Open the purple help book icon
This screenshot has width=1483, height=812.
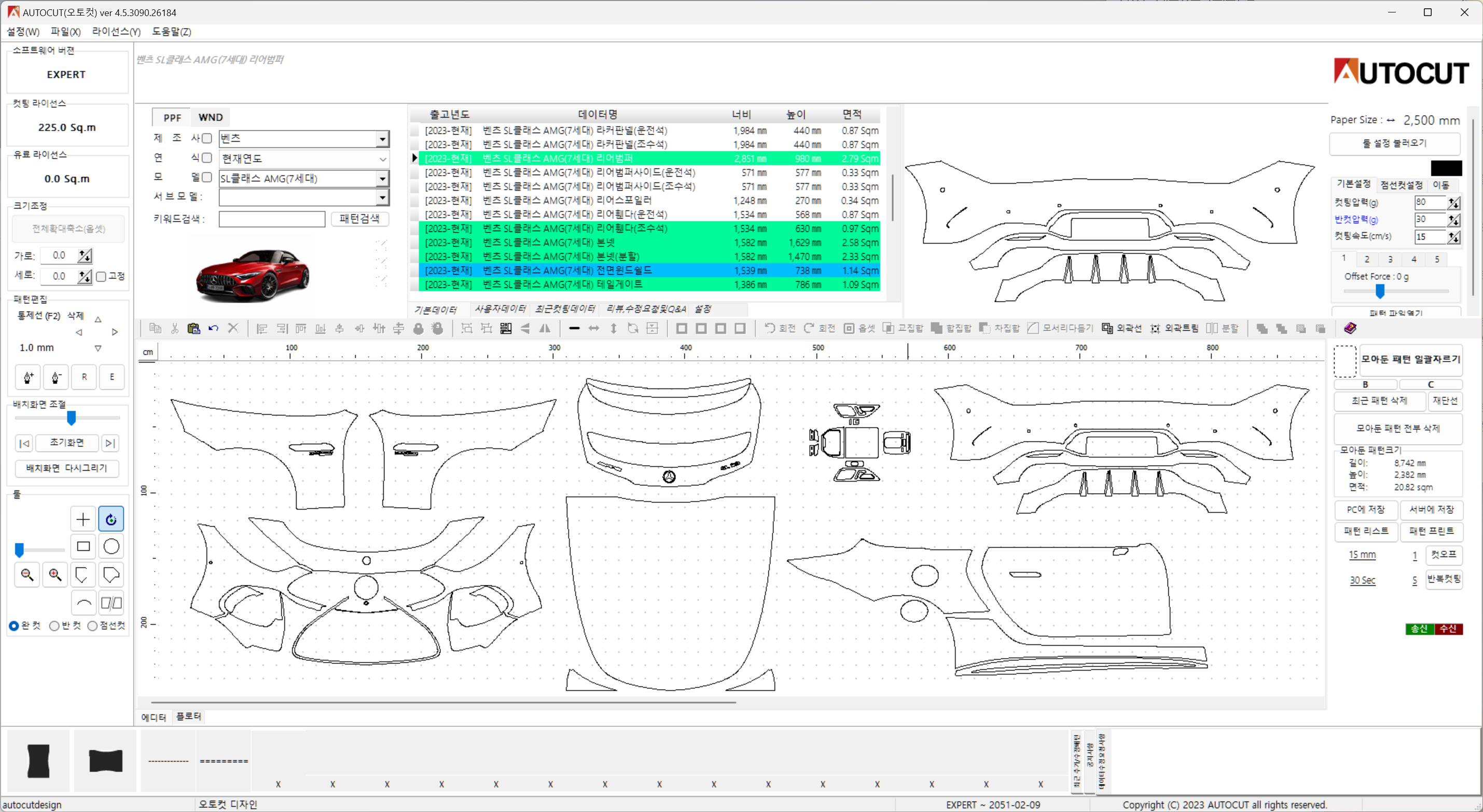click(x=1350, y=329)
